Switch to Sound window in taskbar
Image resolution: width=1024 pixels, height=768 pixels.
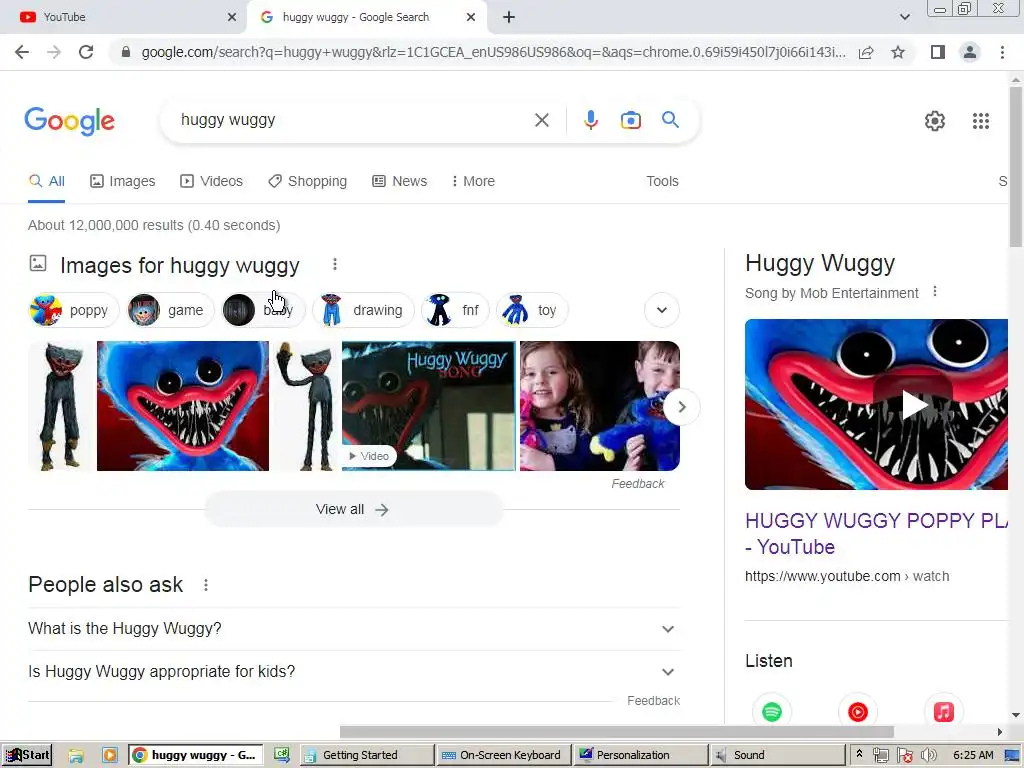click(x=777, y=755)
